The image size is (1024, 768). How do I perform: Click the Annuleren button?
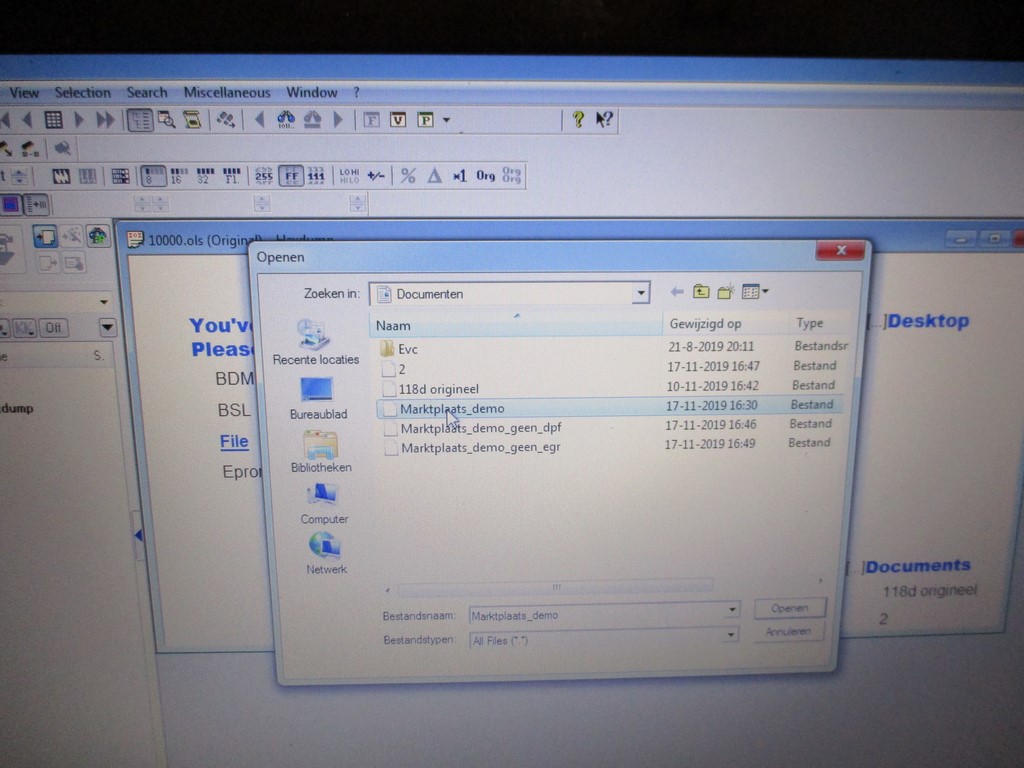pos(788,632)
